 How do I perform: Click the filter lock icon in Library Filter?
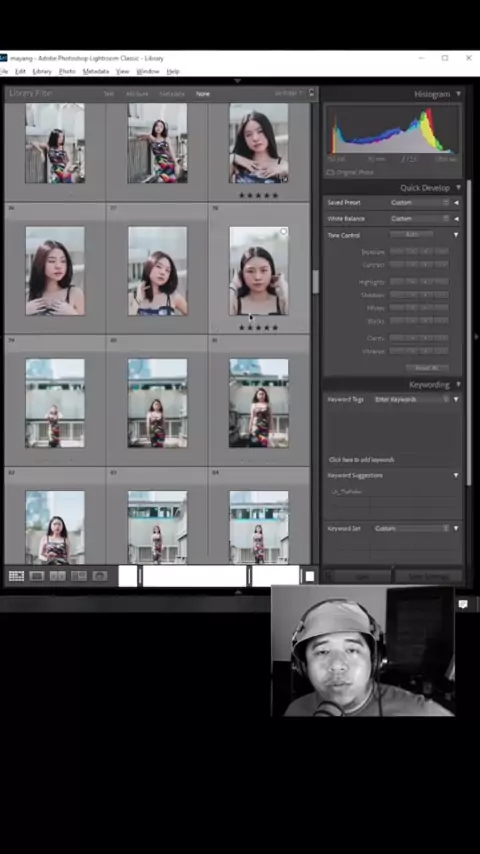pos(312,93)
